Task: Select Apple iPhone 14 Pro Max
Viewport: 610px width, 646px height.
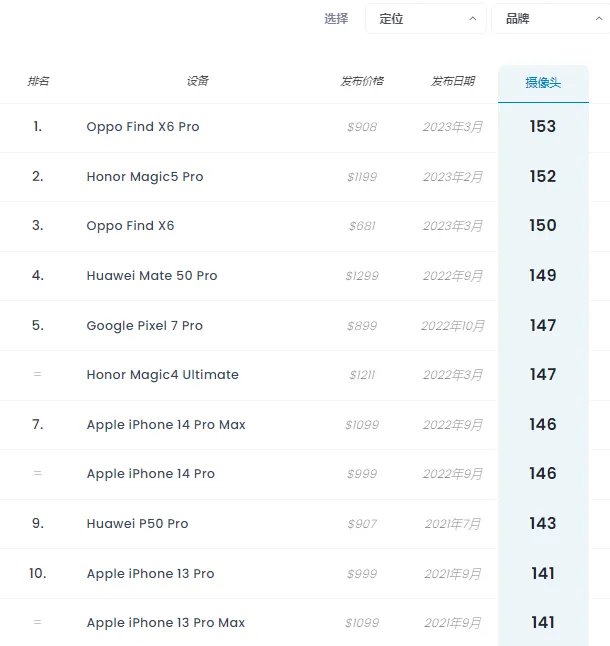Action: (x=166, y=425)
